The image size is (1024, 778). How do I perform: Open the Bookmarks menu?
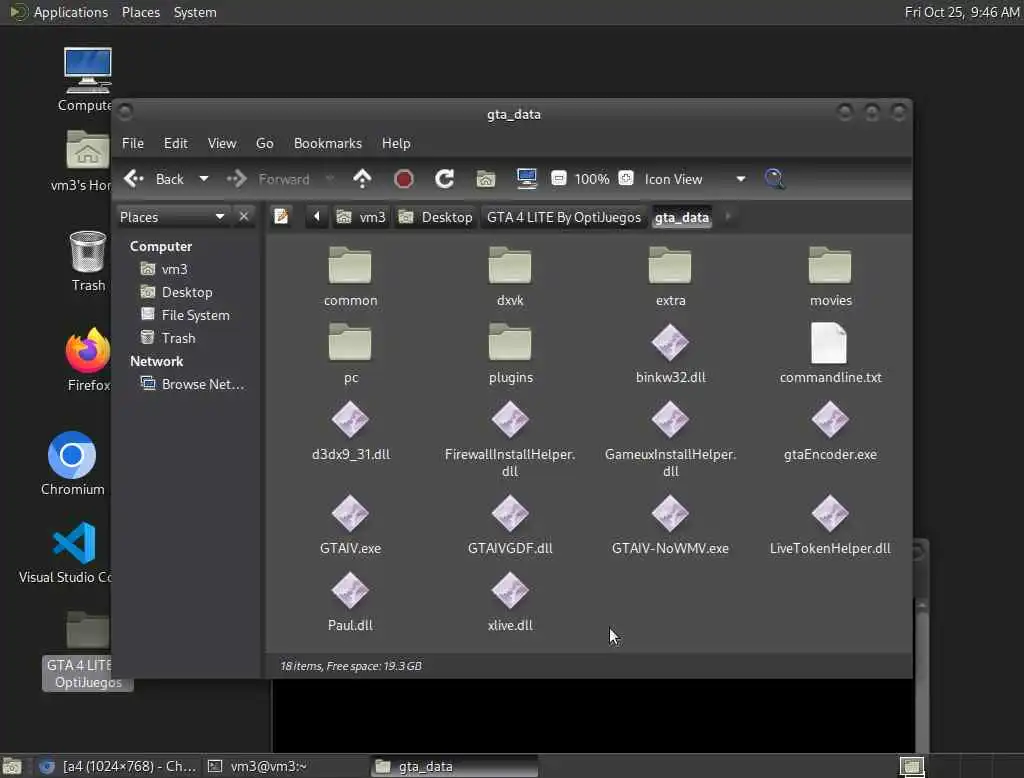coord(328,143)
